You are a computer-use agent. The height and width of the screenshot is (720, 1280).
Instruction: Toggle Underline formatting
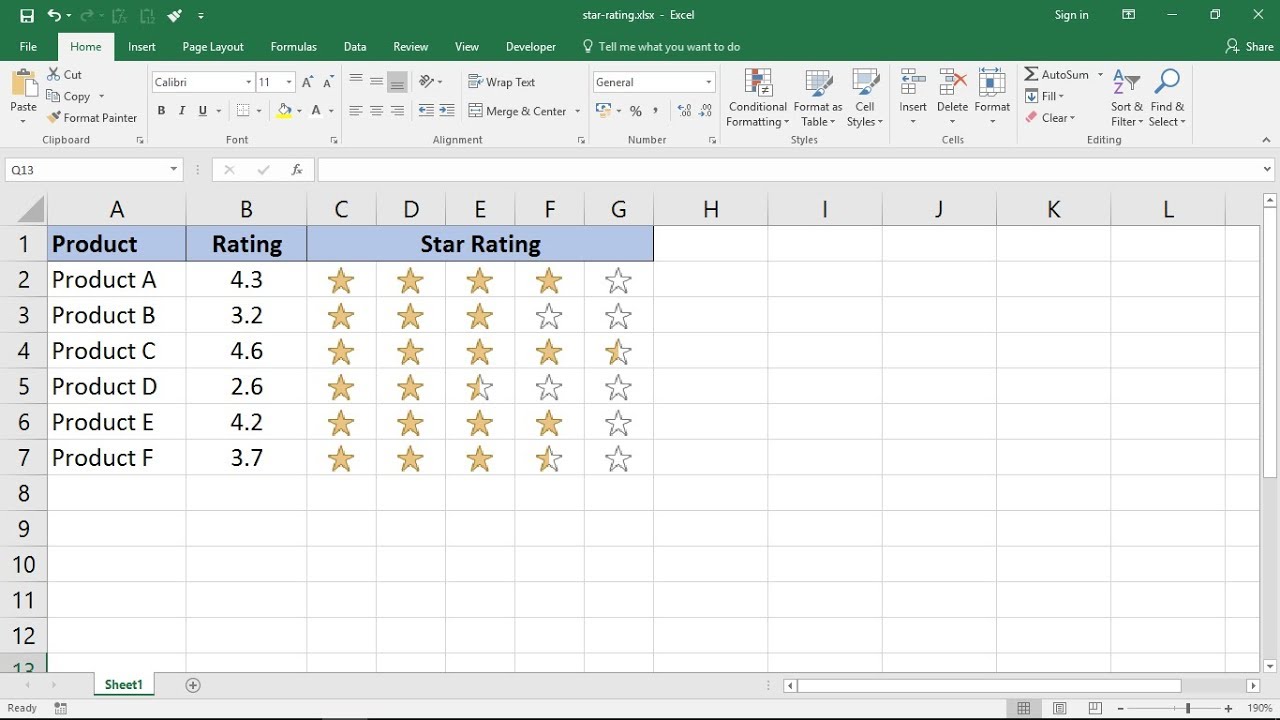tap(203, 111)
